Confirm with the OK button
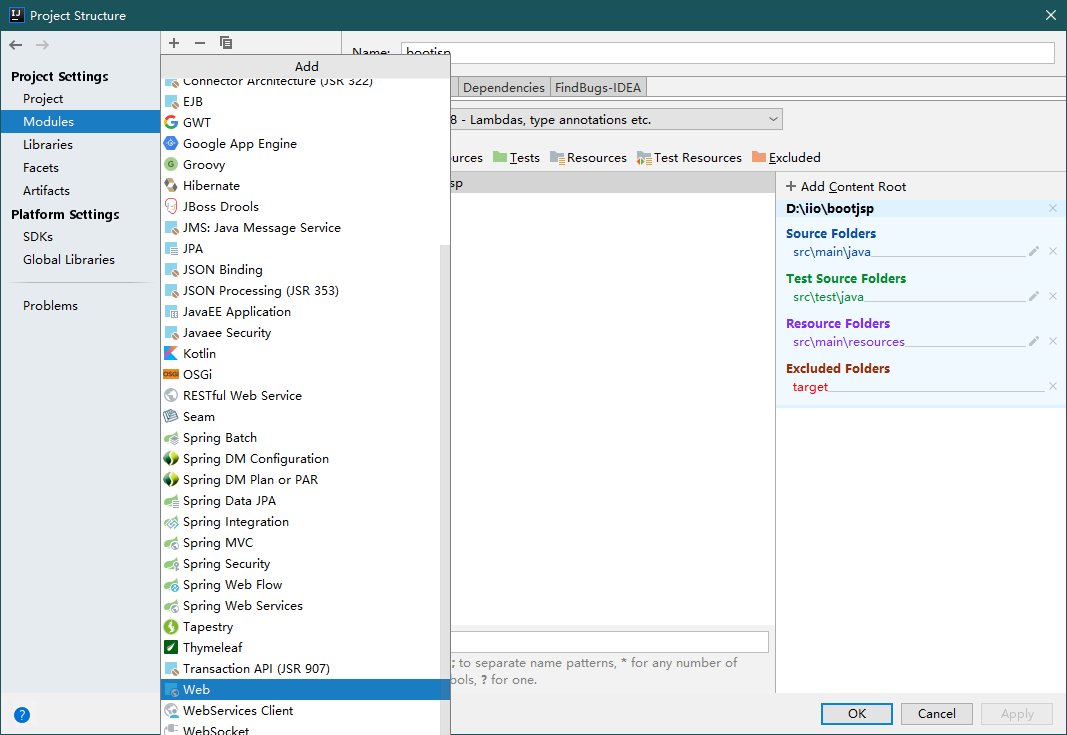Viewport: 1067px width, 735px height. coord(857,714)
